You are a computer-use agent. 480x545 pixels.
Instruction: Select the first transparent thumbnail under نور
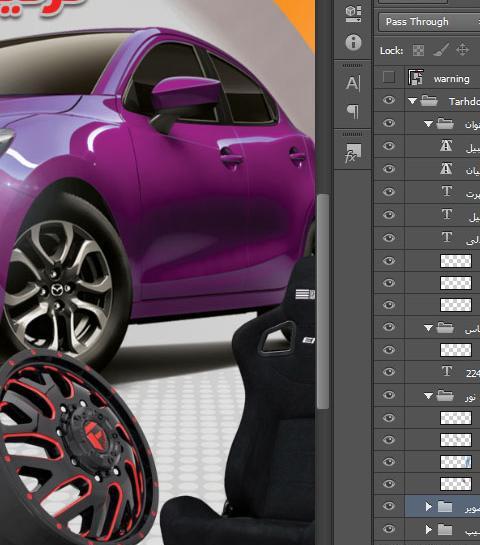point(456,417)
